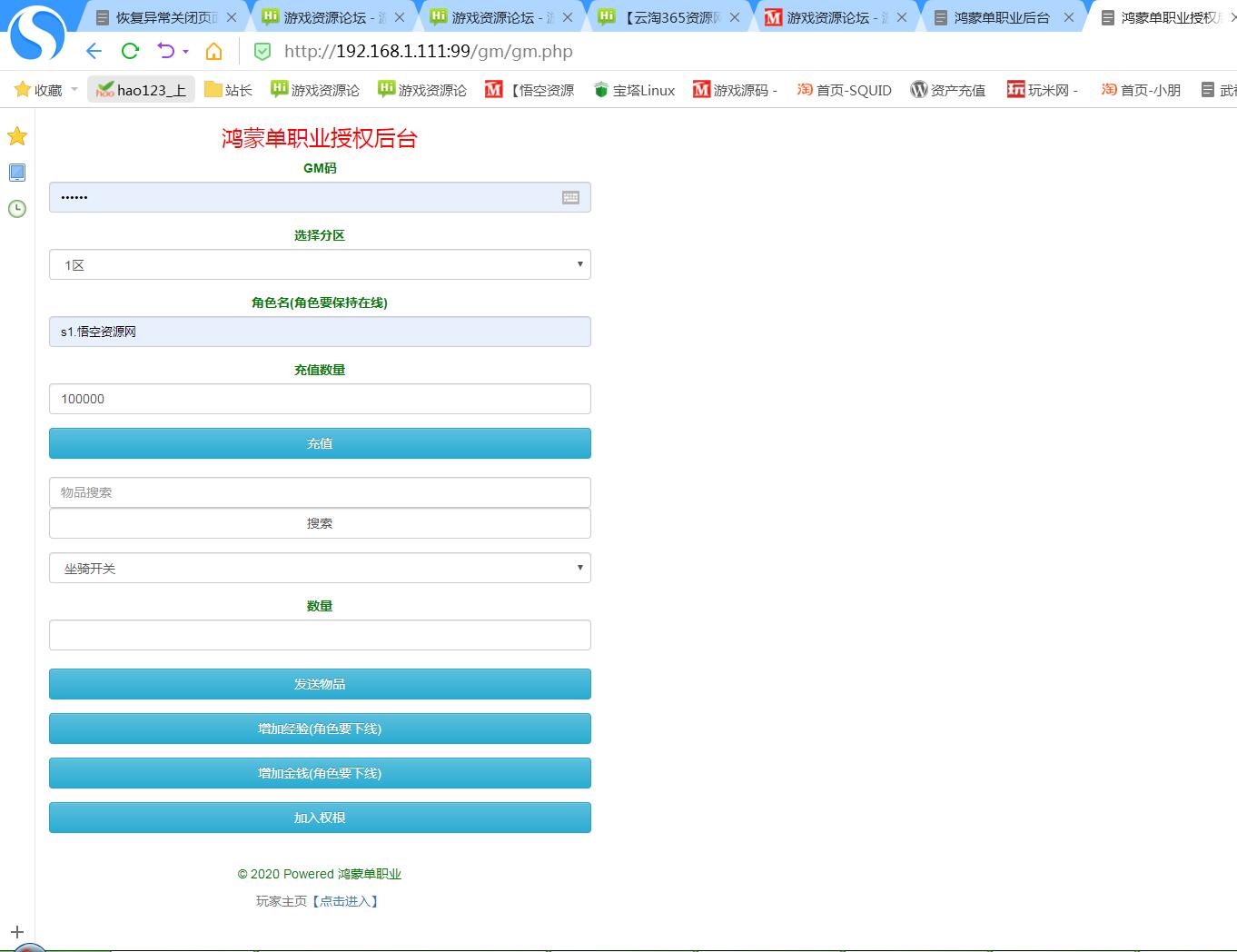Click the browser back arrow
Viewport: 1237px width, 952px height.
tap(94, 51)
